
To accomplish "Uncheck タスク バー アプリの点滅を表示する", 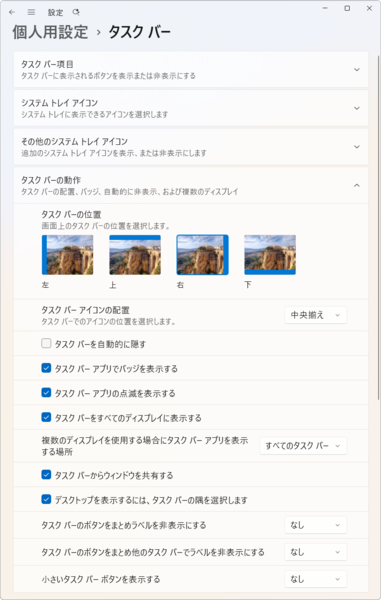I will coord(46,393).
